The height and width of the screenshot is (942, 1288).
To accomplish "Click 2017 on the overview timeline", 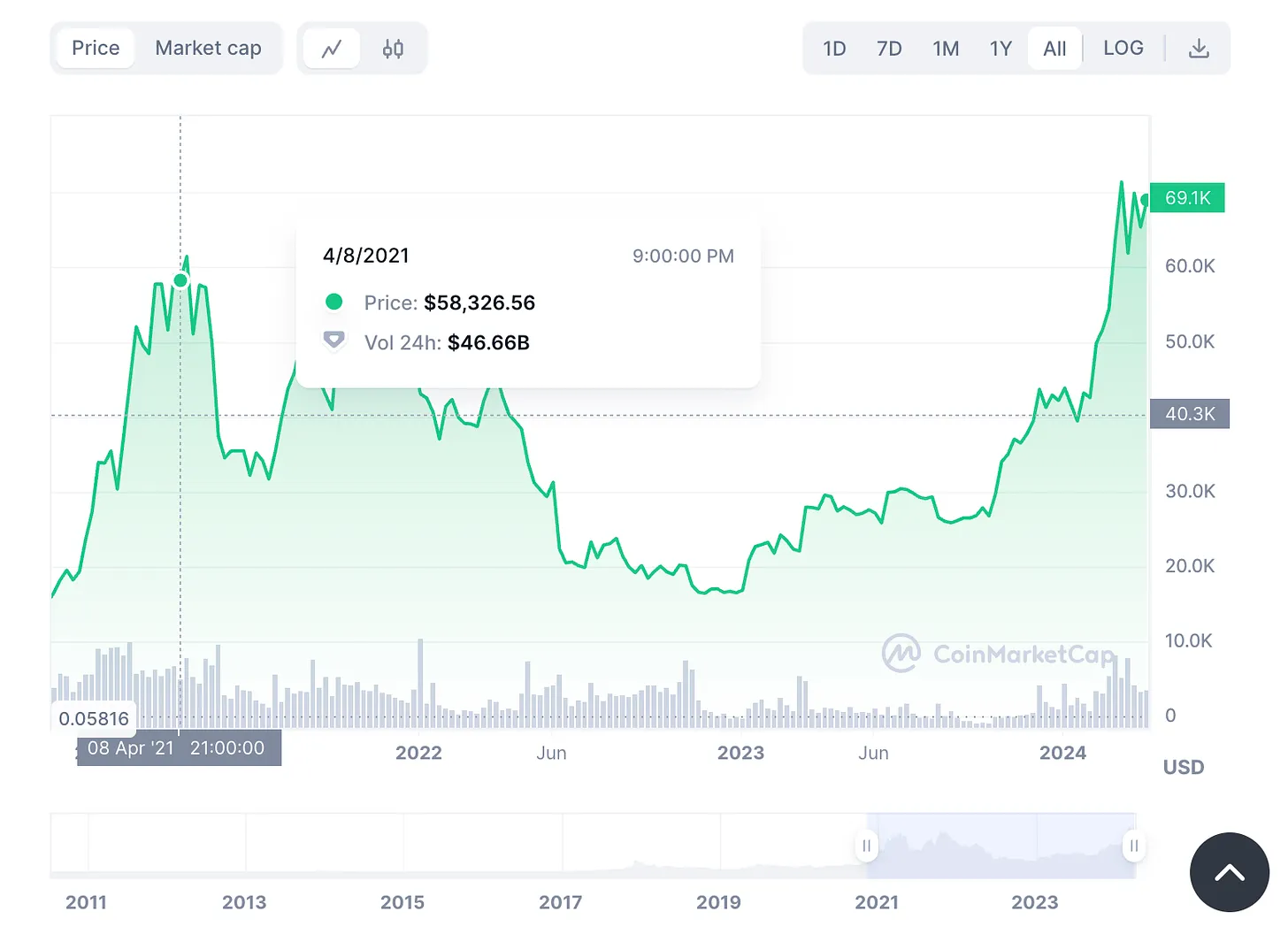I will click(560, 902).
